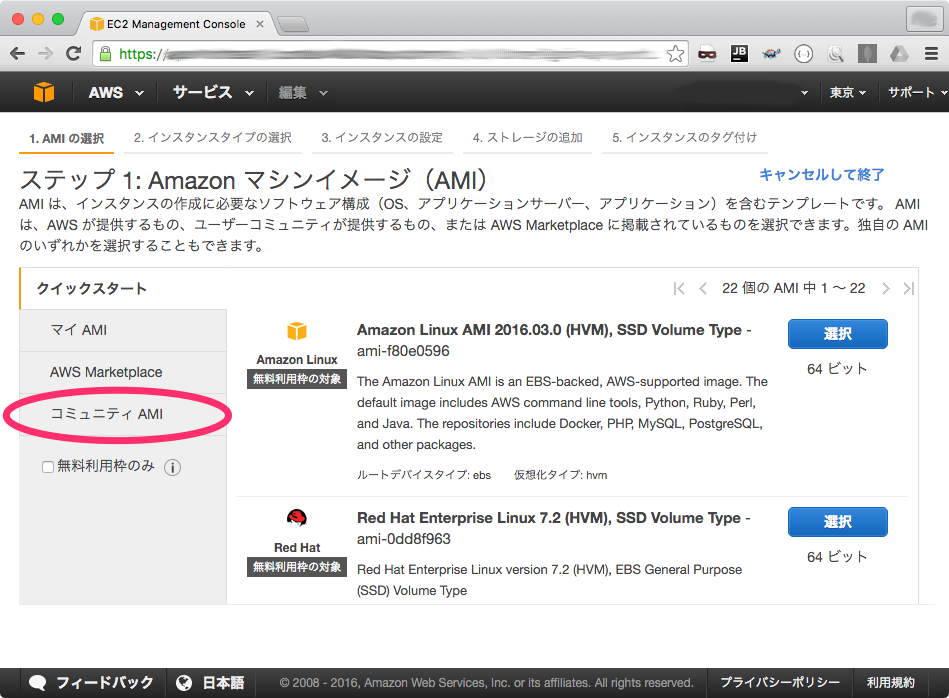
Task: Click the AWS orange cube logo
Action: pyautogui.click(x=44, y=92)
